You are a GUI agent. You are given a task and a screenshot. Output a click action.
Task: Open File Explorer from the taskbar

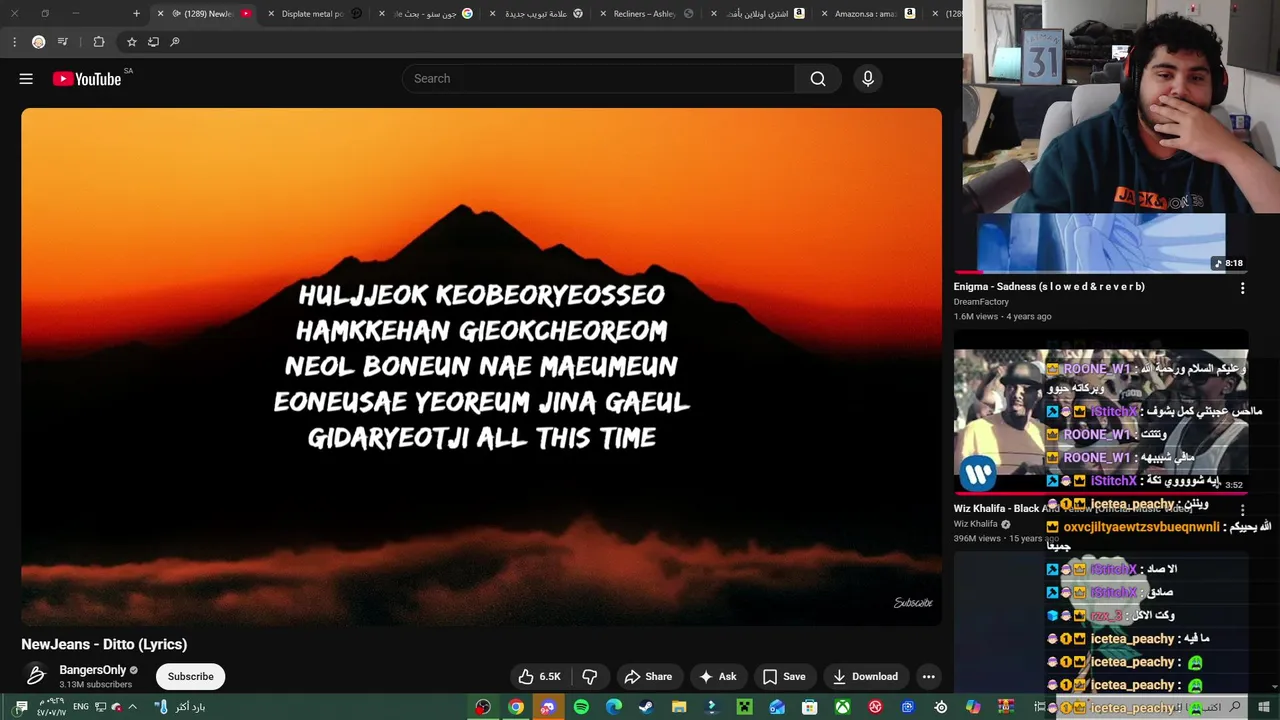(679, 707)
